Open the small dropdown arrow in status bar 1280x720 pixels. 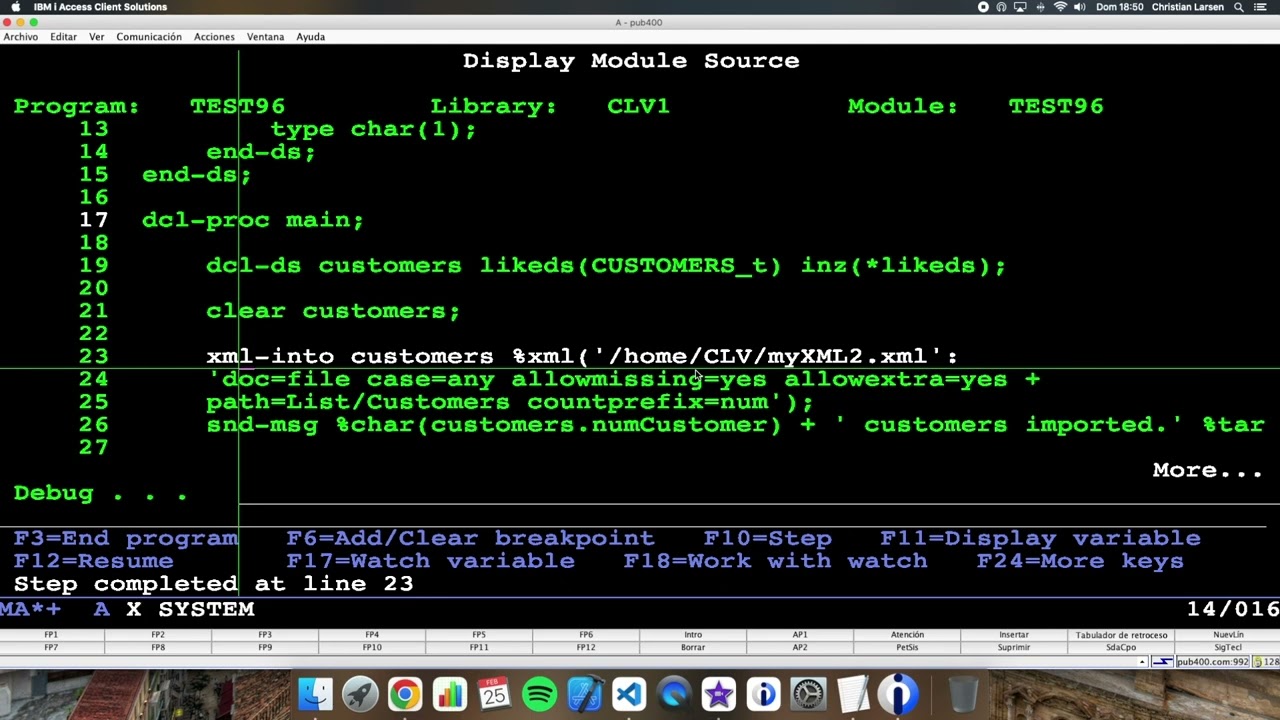(x=1142, y=662)
